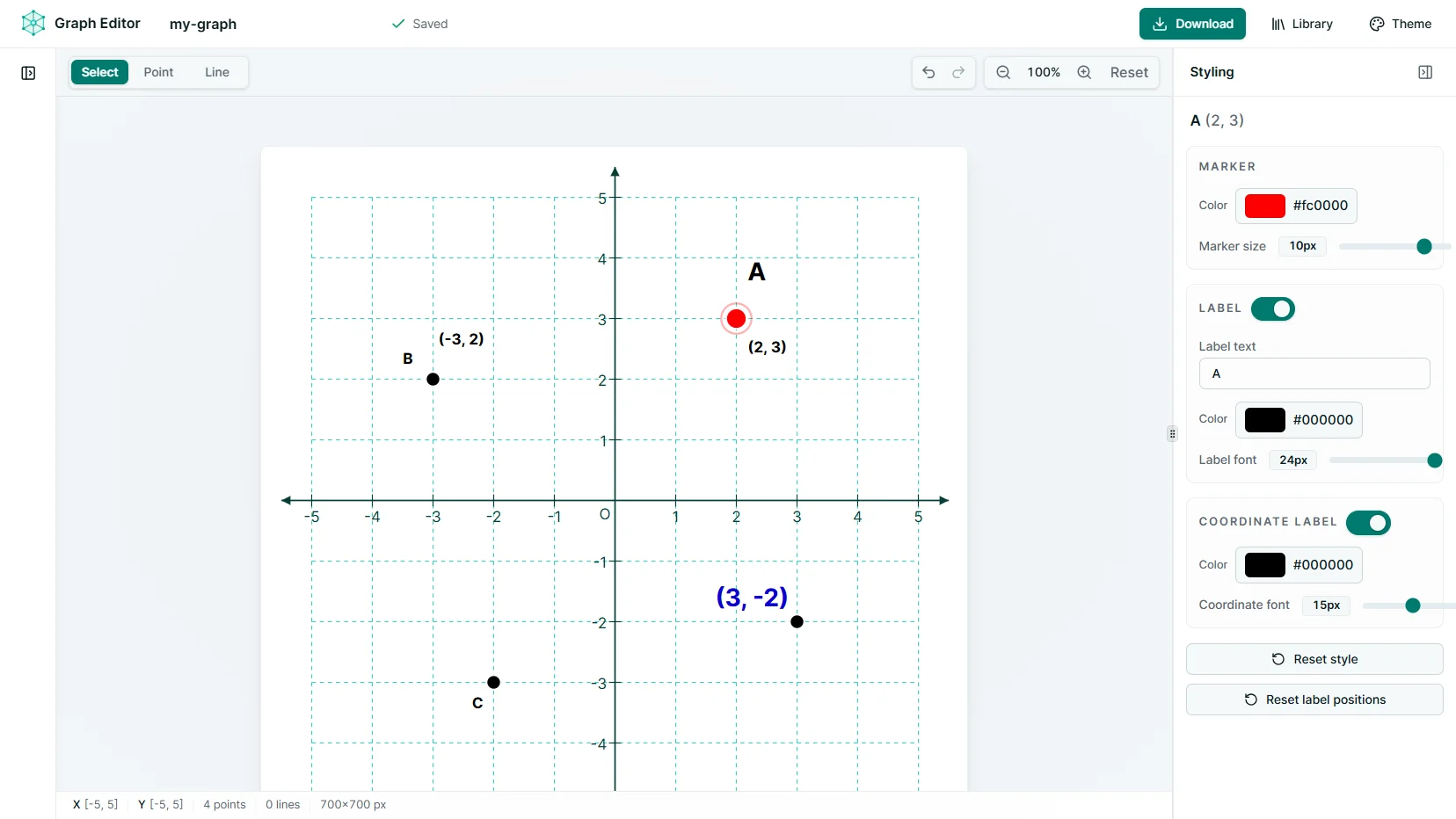Zoom out with the magnifier minus icon
1456x819 pixels.
pos(1003,72)
